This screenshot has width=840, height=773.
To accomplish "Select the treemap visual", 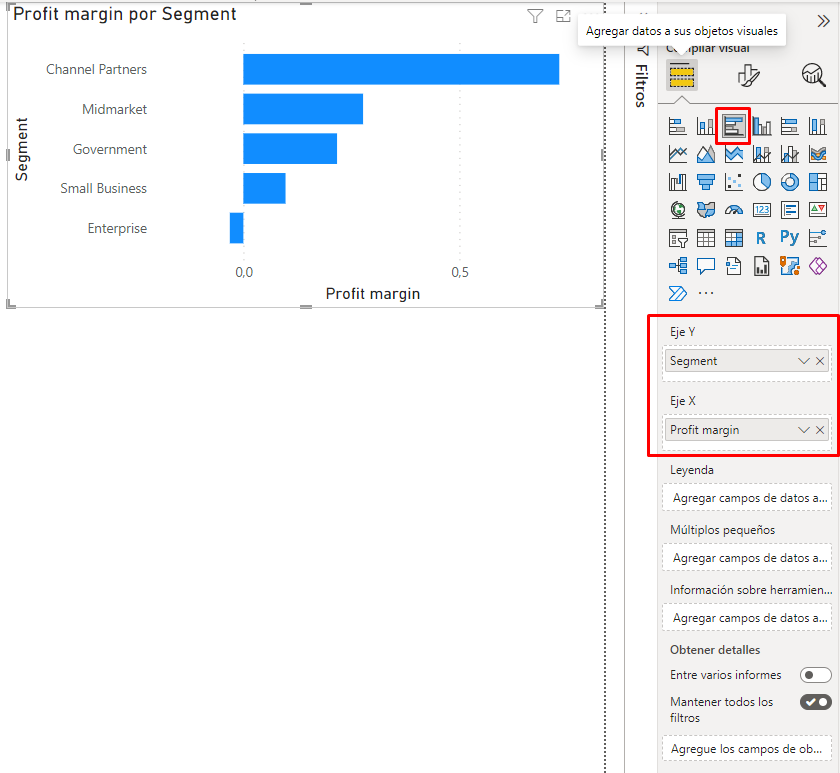I will coord(818,182).
